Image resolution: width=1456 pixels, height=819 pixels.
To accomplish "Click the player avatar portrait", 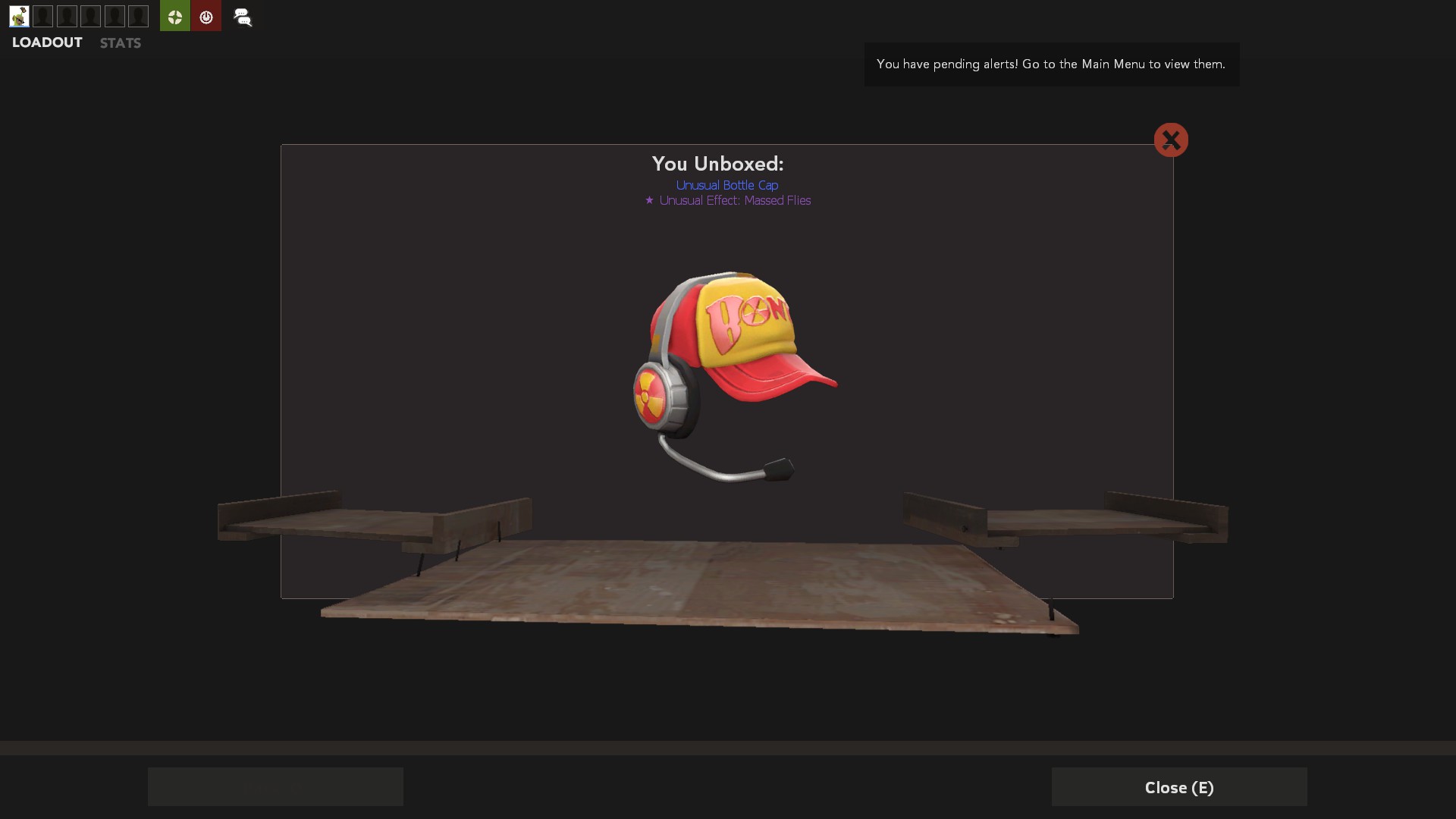I will (19, 16).
